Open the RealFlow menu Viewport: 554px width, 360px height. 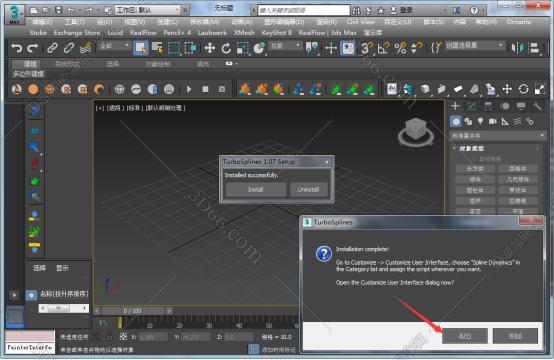click(143, 33)
